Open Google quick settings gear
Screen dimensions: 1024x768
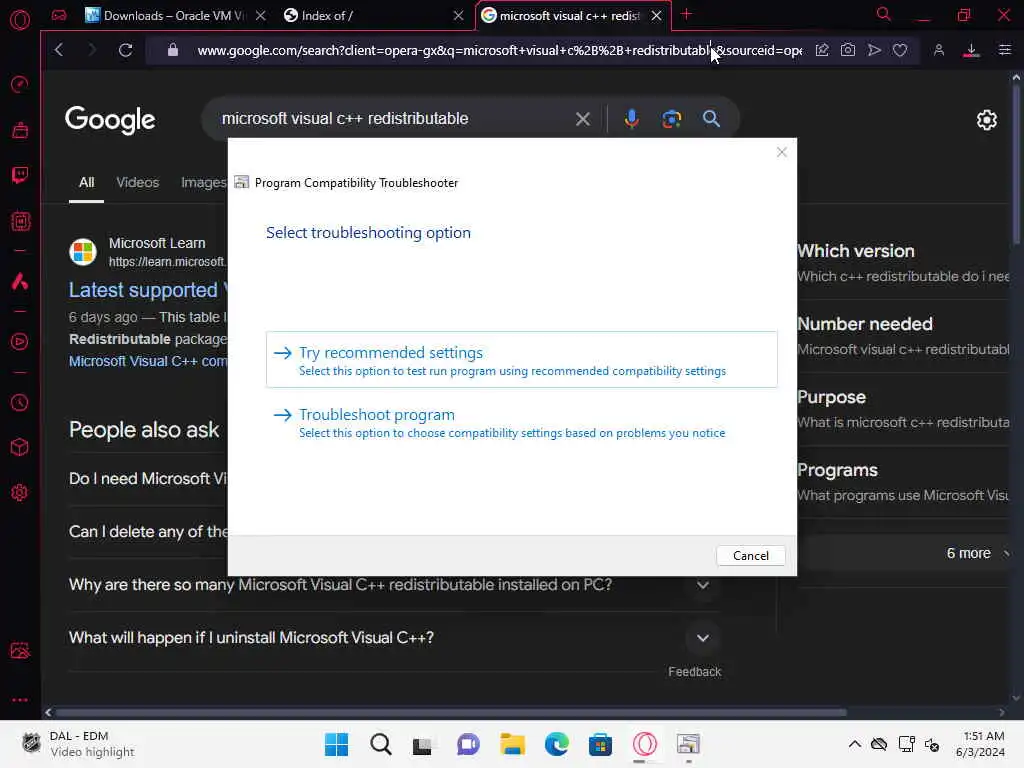pyautogui.click(x=987, y=120)
